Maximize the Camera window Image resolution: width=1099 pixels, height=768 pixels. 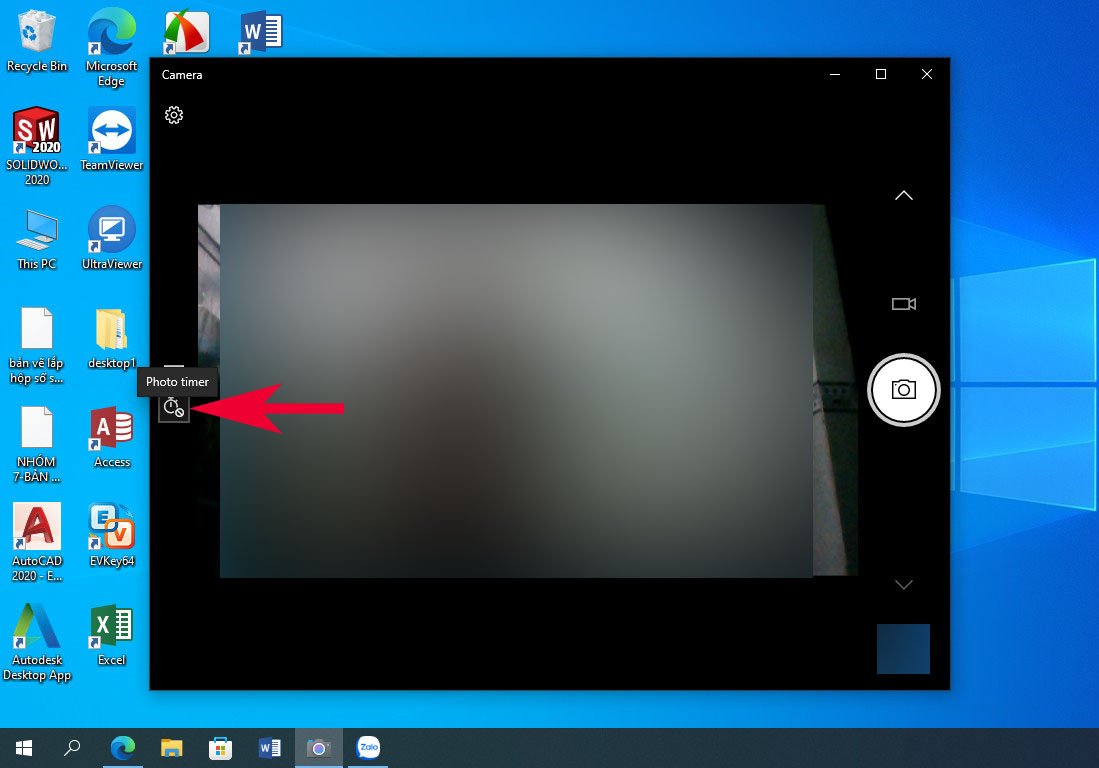[880, 74]
